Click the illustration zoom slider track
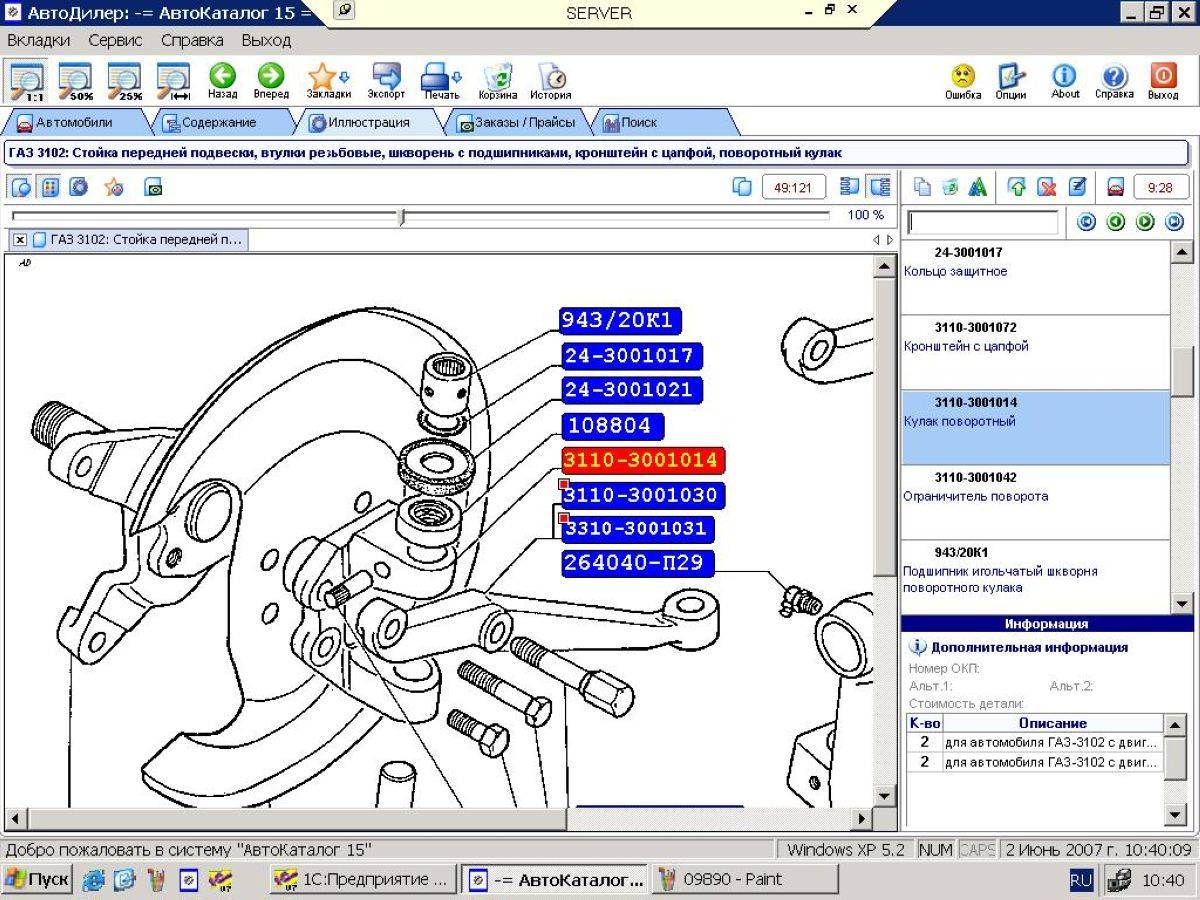1200x900 pixels. (420, 216)
